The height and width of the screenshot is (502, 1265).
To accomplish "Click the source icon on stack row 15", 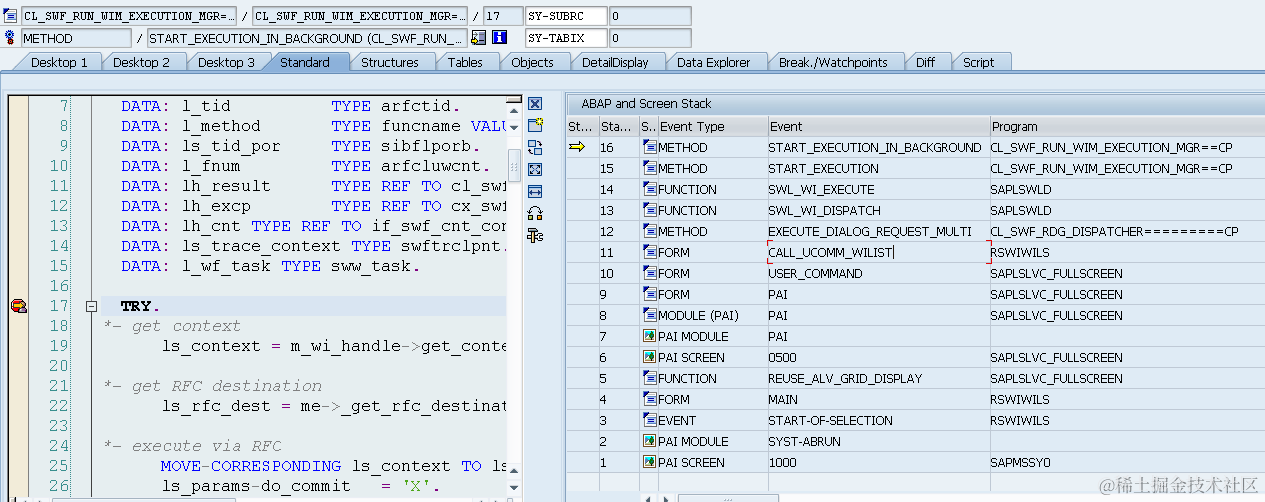I will [649, 168].
